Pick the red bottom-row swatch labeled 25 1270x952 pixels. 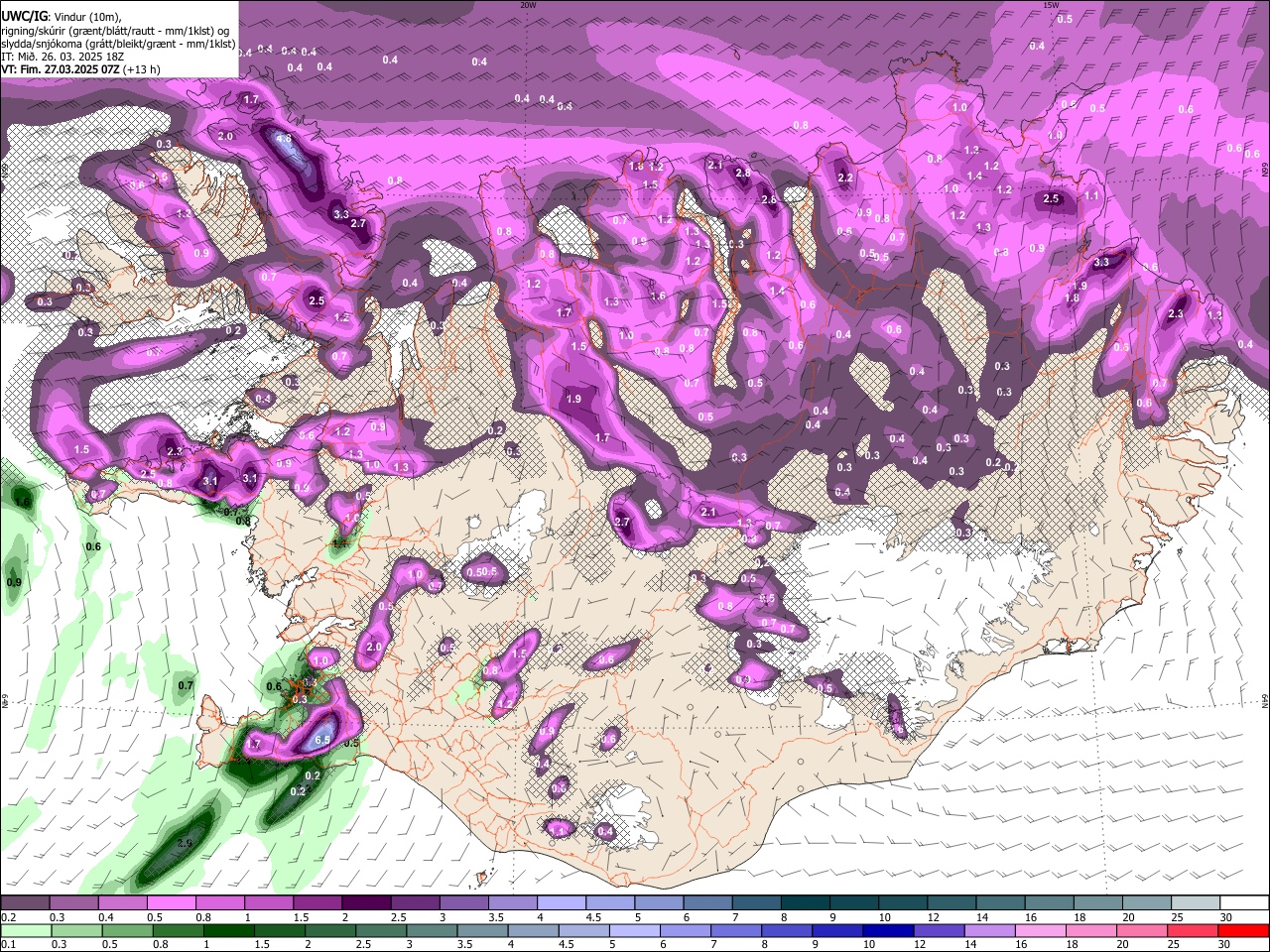click(1192, 930)
